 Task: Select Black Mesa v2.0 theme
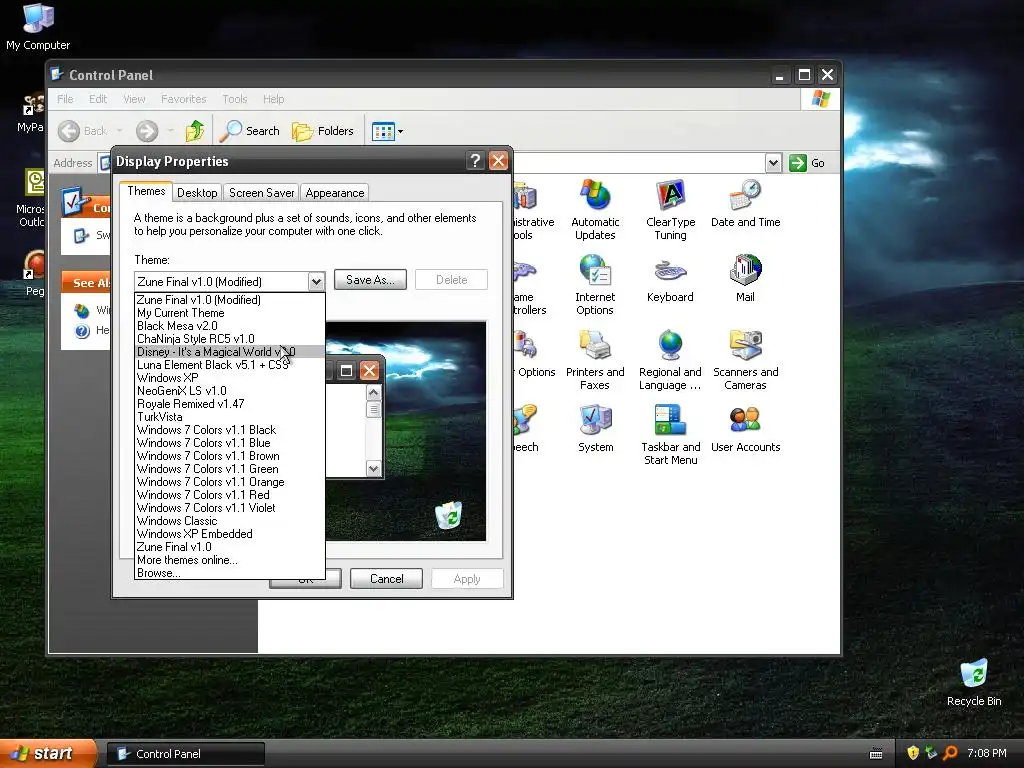pos(229,326)
